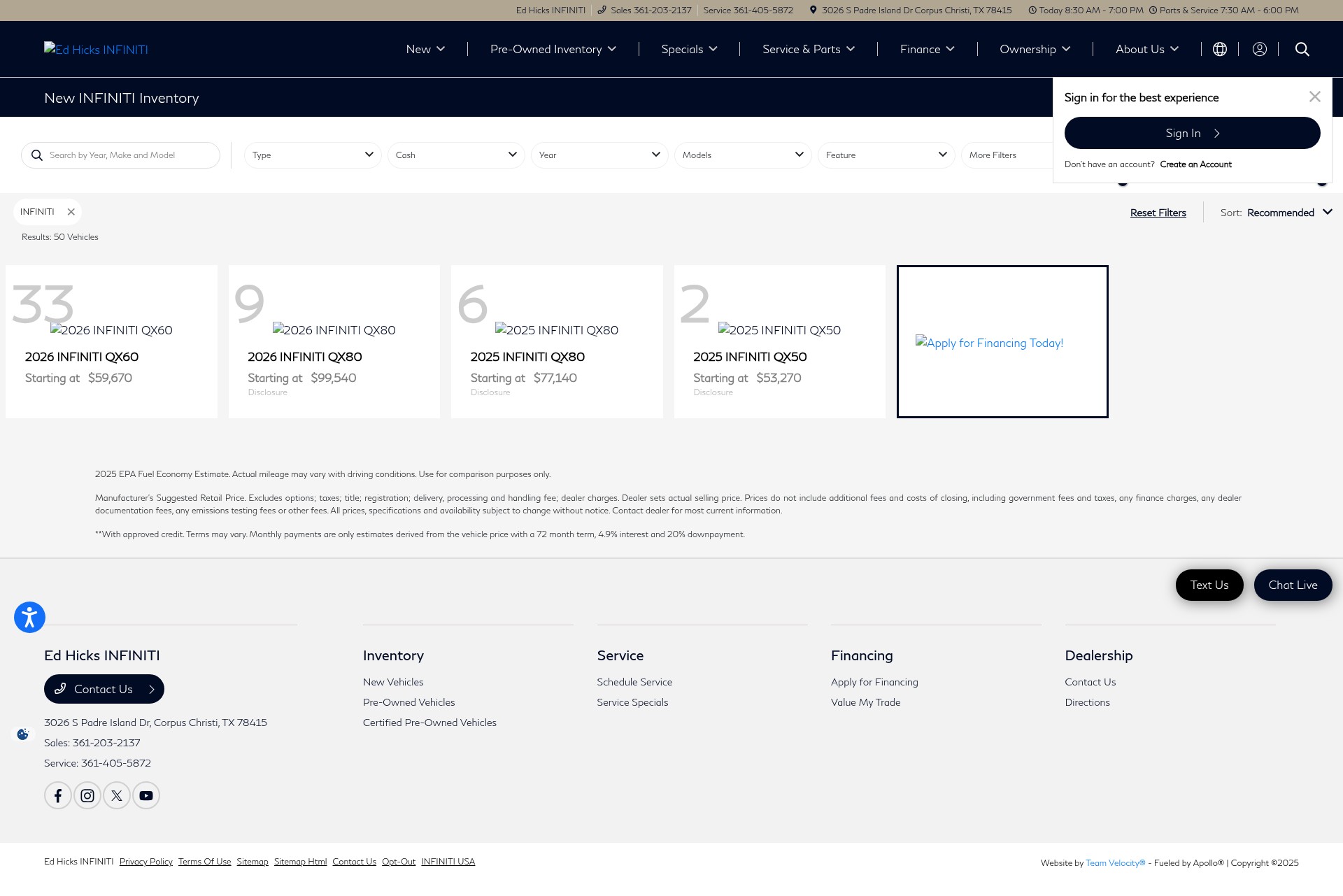Open the Terms Of Use link
The width and height of the screenshot is (1343, 896).
(x=204, y=862)
